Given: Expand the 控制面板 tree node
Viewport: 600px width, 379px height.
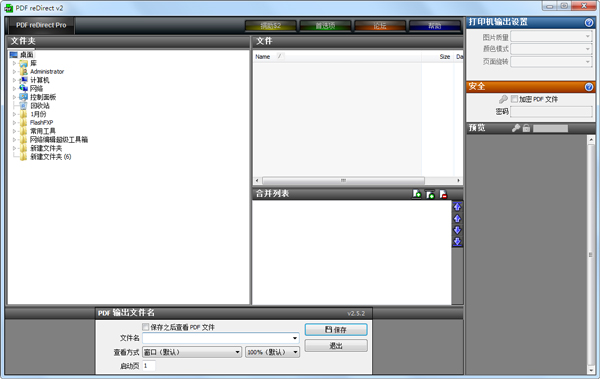Looking at the screenshot, I should pyautogui.click(x=15, y=97).
